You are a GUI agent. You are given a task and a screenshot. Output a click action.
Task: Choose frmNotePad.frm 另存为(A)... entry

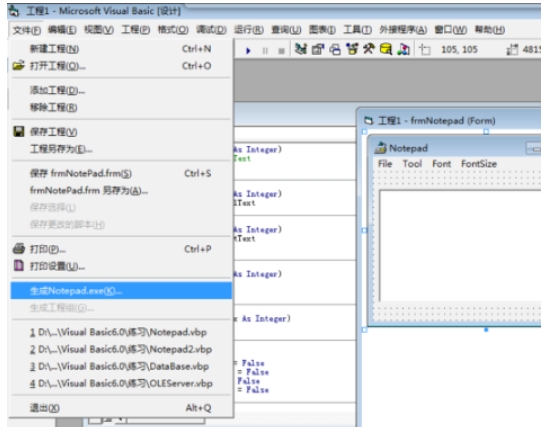click(121, 191)
